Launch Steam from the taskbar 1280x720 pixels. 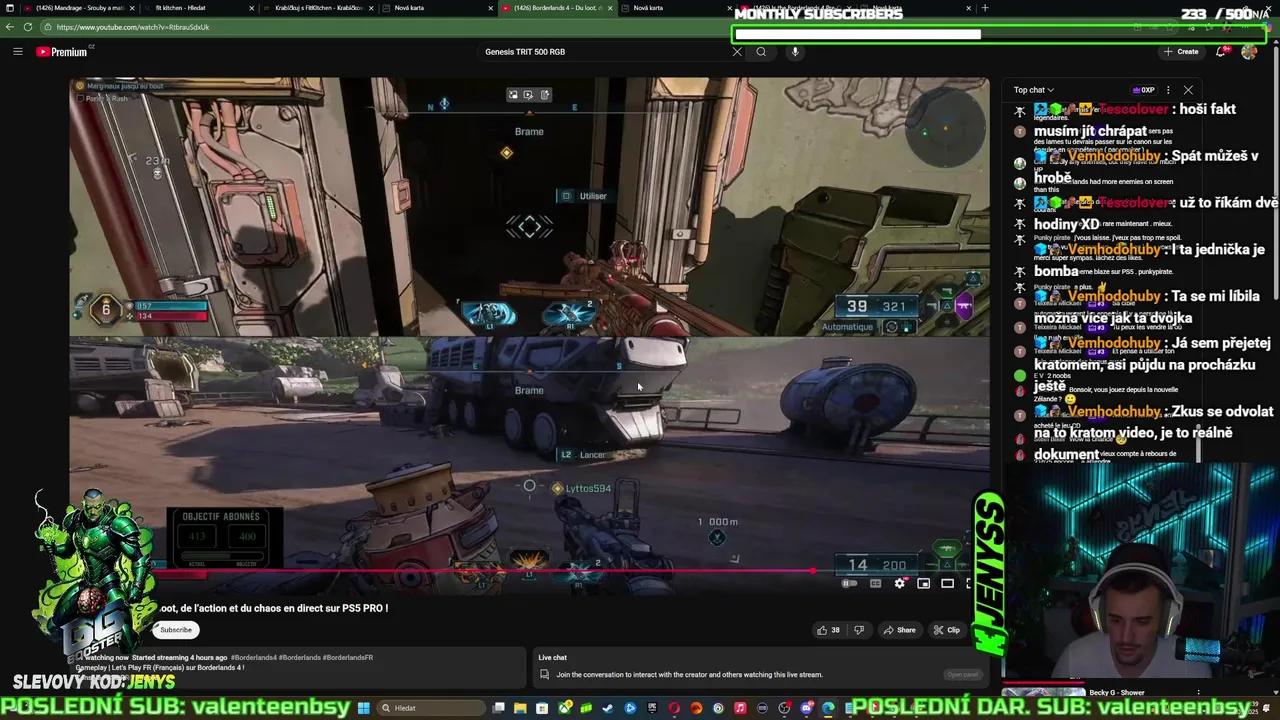(x=607, y=708)
